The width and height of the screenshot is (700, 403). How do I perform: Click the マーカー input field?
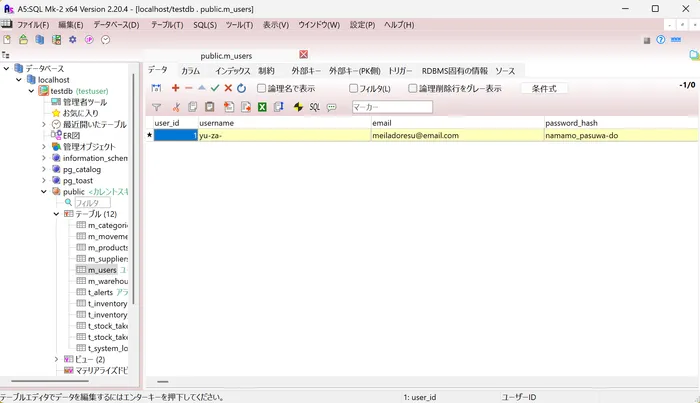[x=392, y=107]
